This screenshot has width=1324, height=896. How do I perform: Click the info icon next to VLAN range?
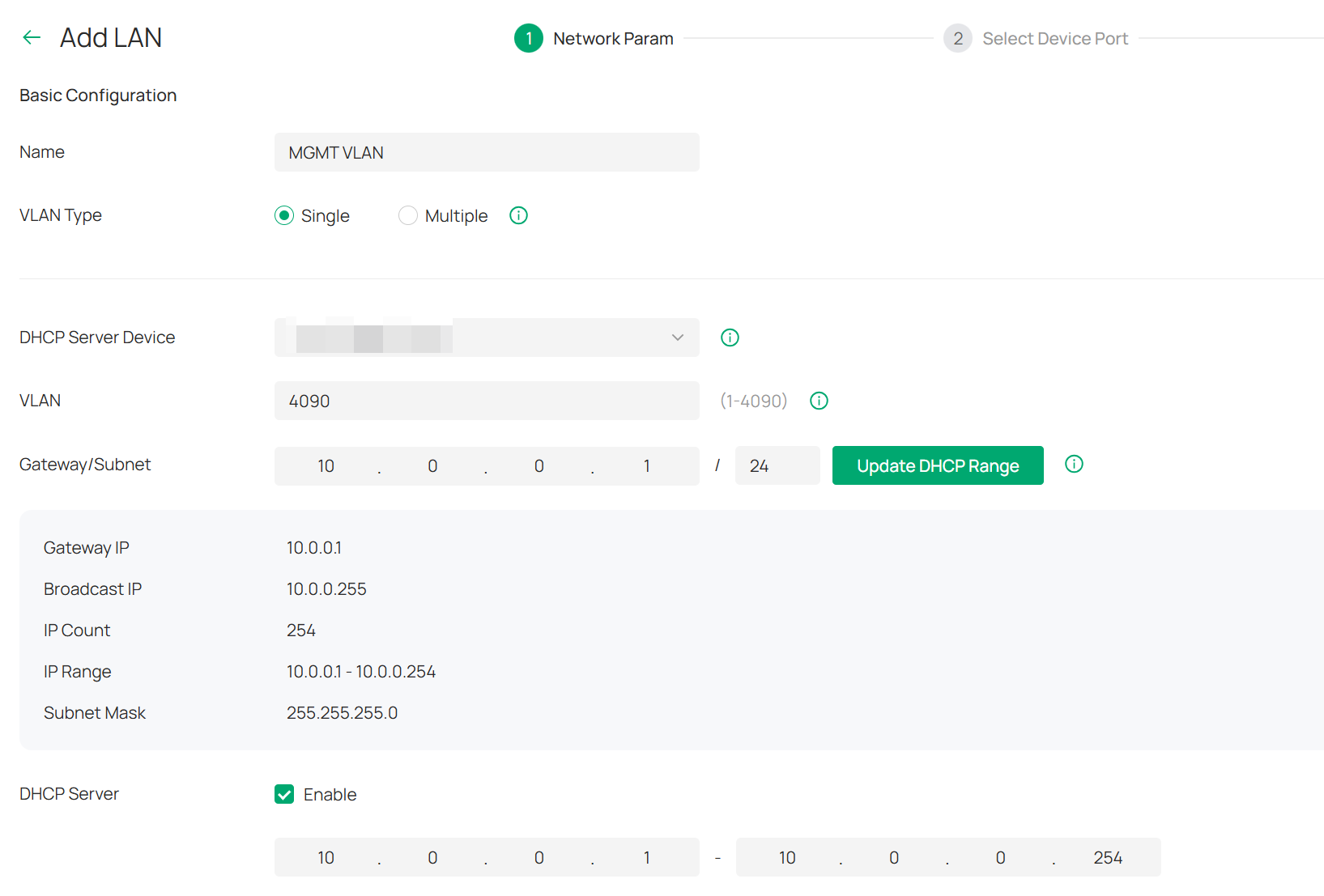pos(819,401)
